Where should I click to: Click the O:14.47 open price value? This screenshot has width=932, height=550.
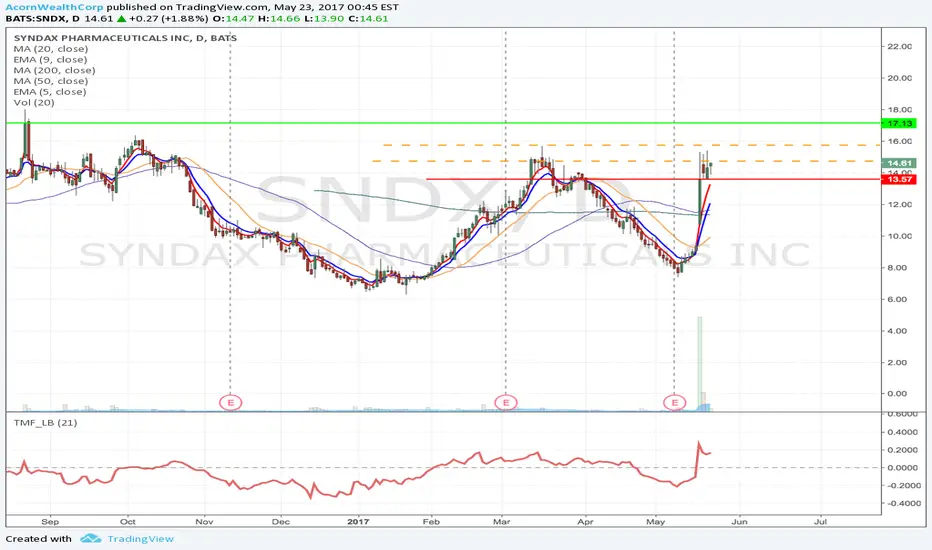point(234,18)
